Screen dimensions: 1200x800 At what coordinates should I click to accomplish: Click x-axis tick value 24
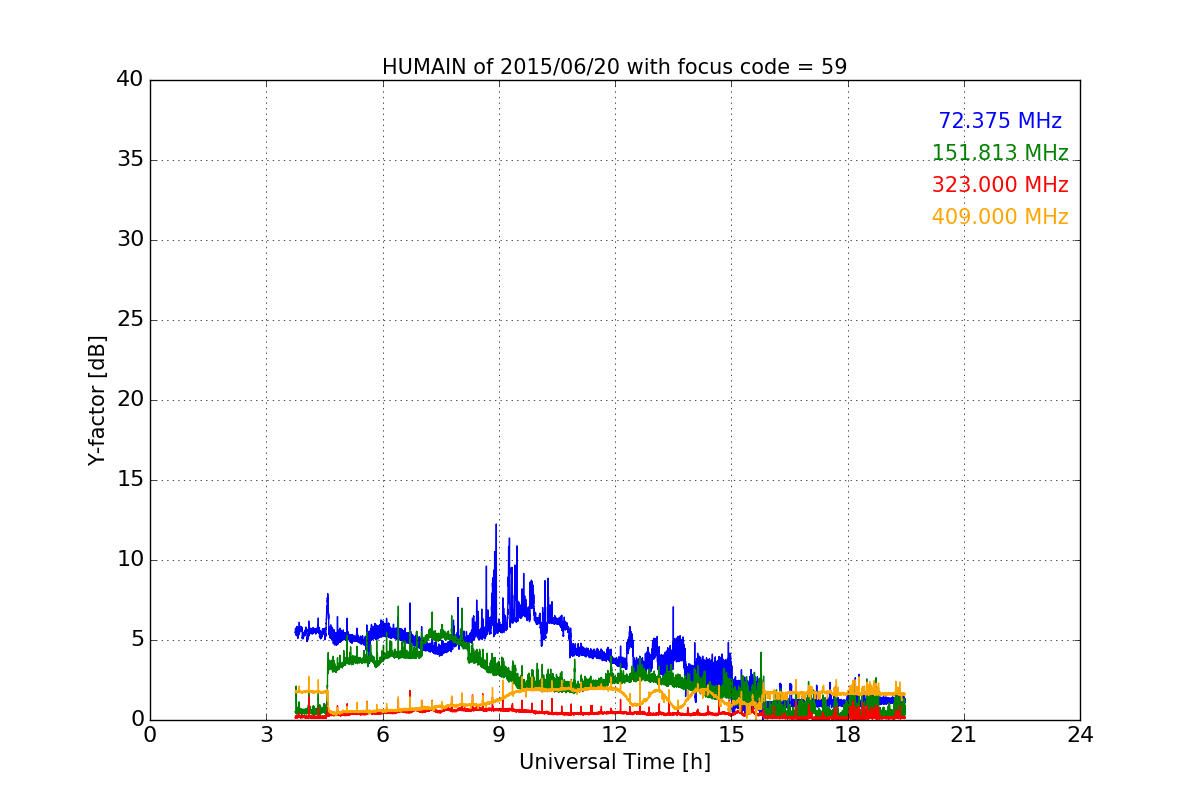click(1080, 735)
